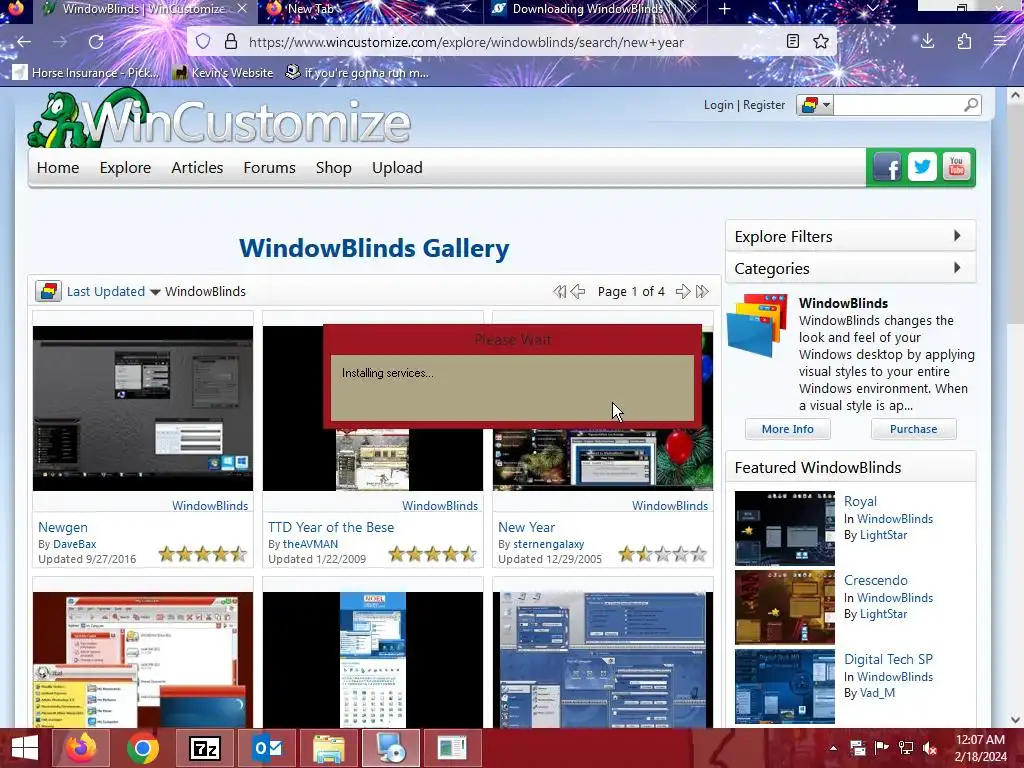The height and width of the screenshot is (768, 1024).
Task: Open the WinCustomize YouTube icon
Action: pos(956,167)
